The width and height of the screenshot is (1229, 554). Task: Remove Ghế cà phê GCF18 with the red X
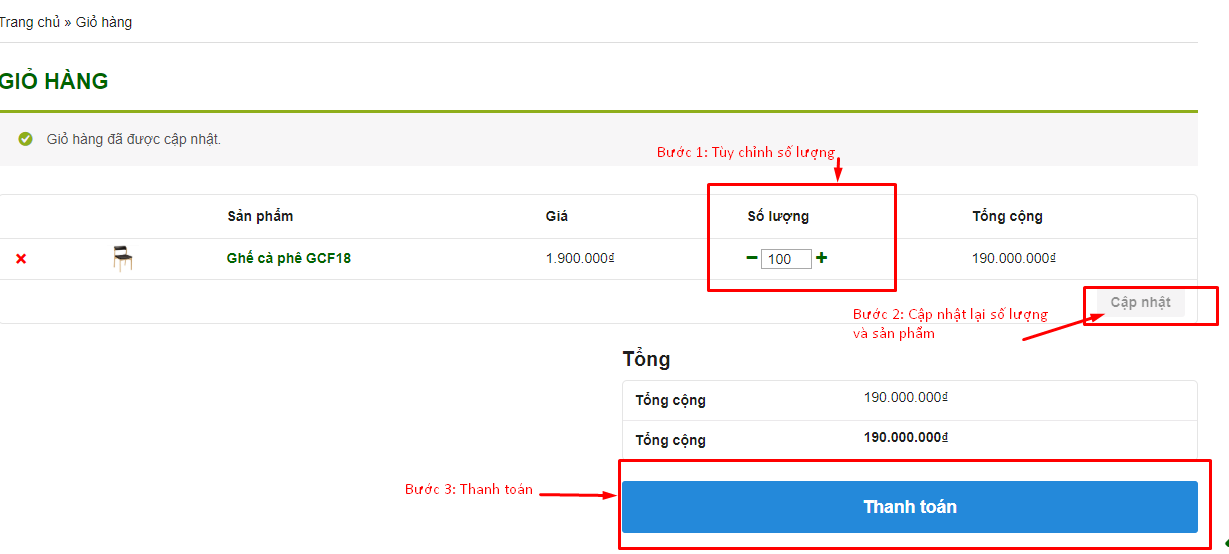point(21,259)
